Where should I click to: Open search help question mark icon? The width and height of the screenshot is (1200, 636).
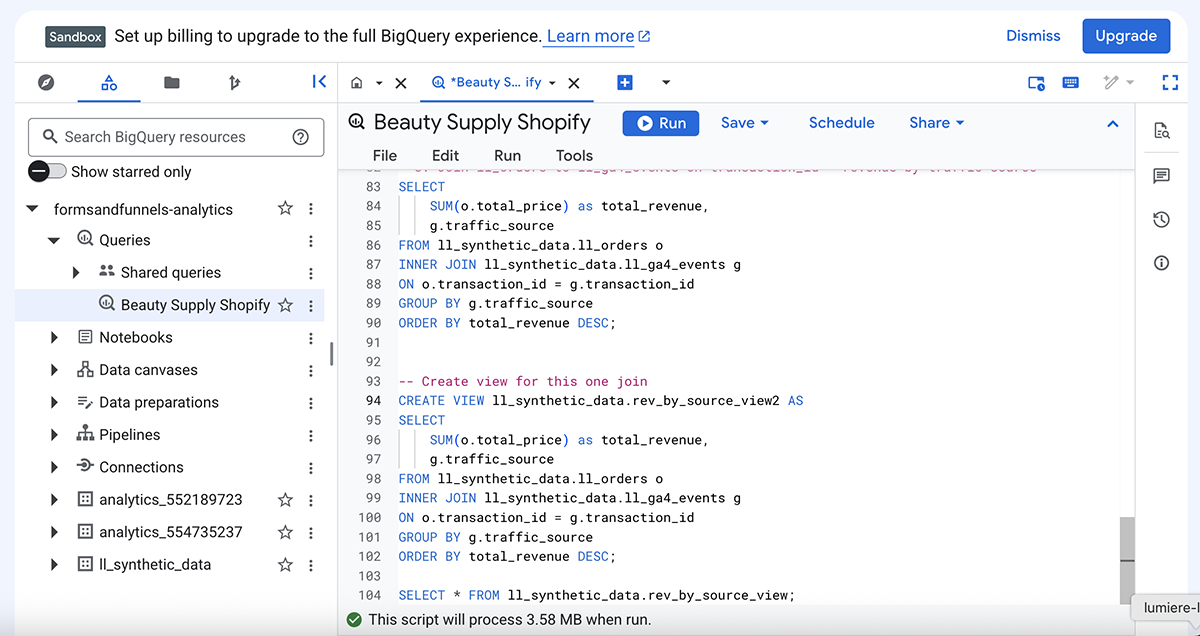click(300, 137)
